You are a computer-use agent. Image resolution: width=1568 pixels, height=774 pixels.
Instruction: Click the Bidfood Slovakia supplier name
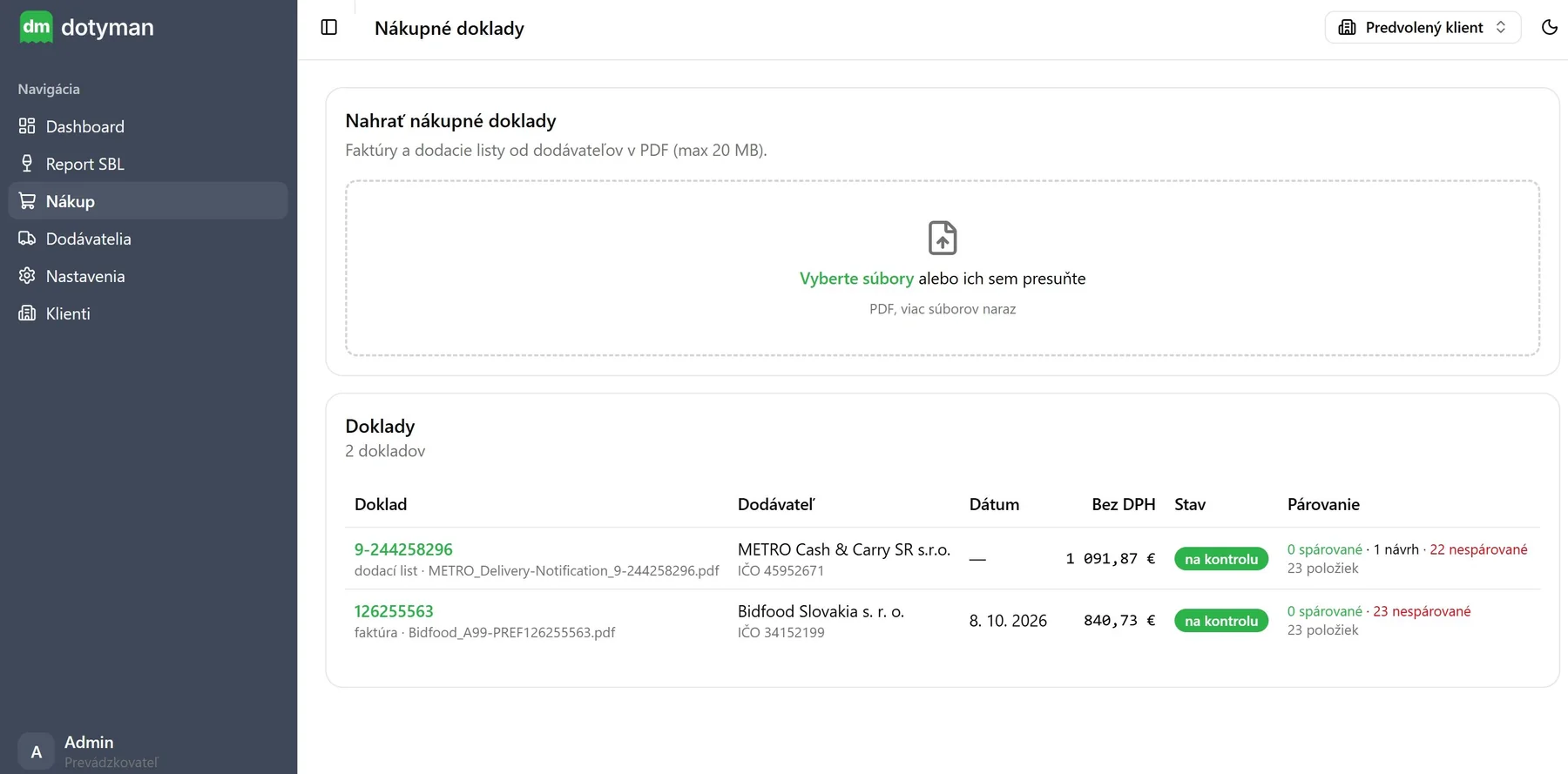coord(821,611)
